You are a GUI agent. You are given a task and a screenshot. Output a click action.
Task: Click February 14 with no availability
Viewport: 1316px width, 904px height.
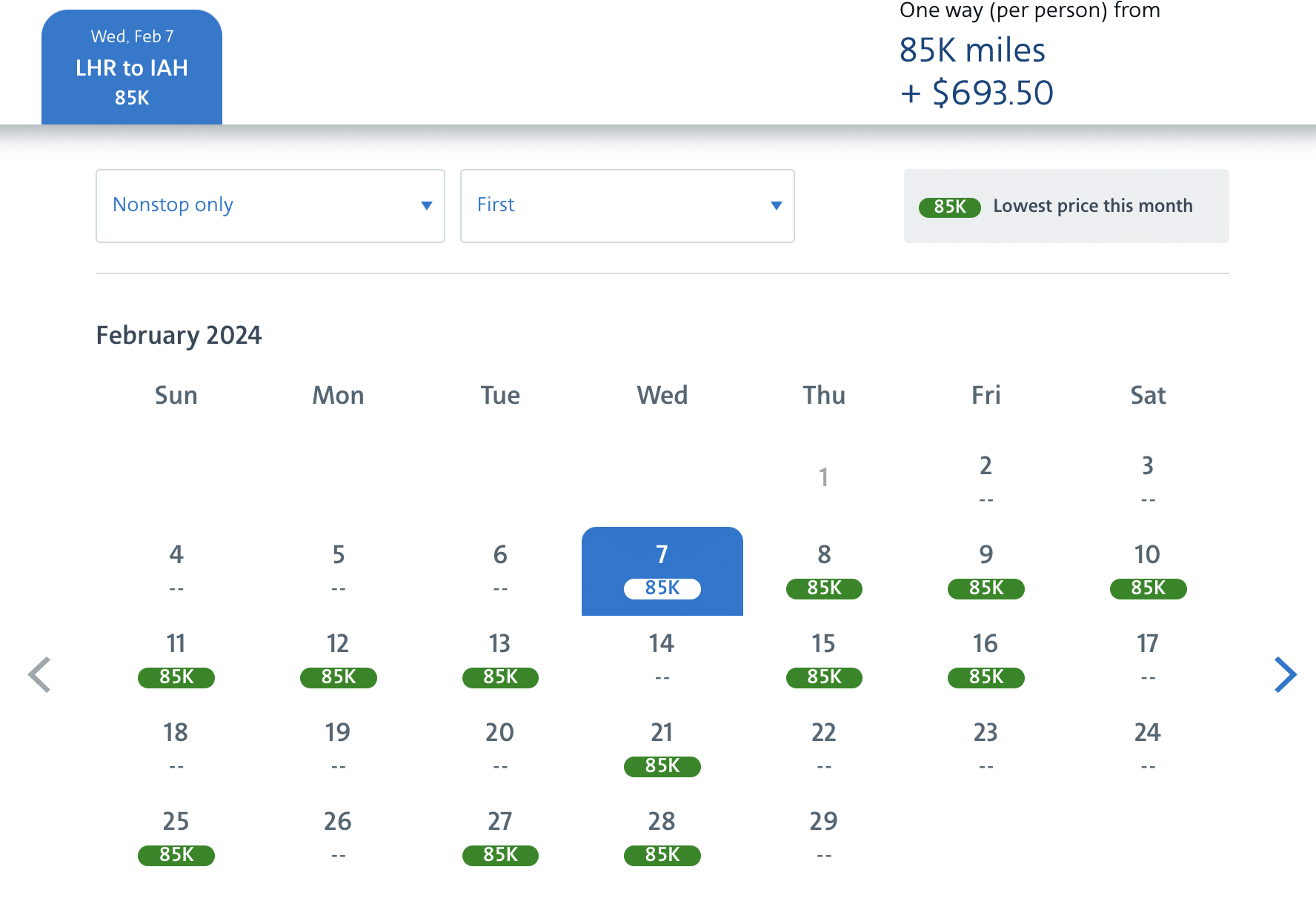click(662, 659)
